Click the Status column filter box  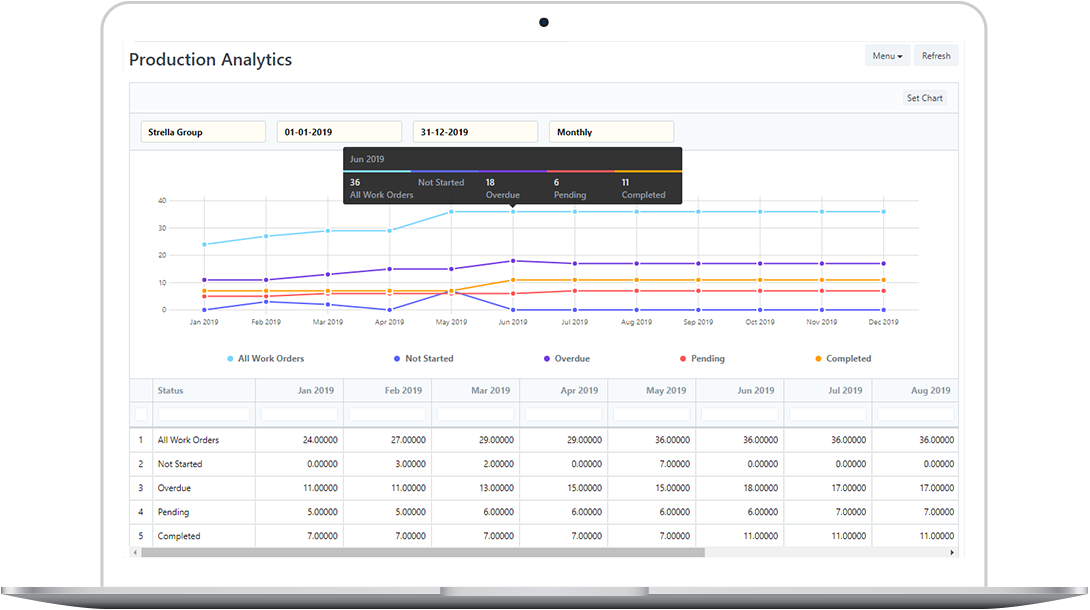204,414
